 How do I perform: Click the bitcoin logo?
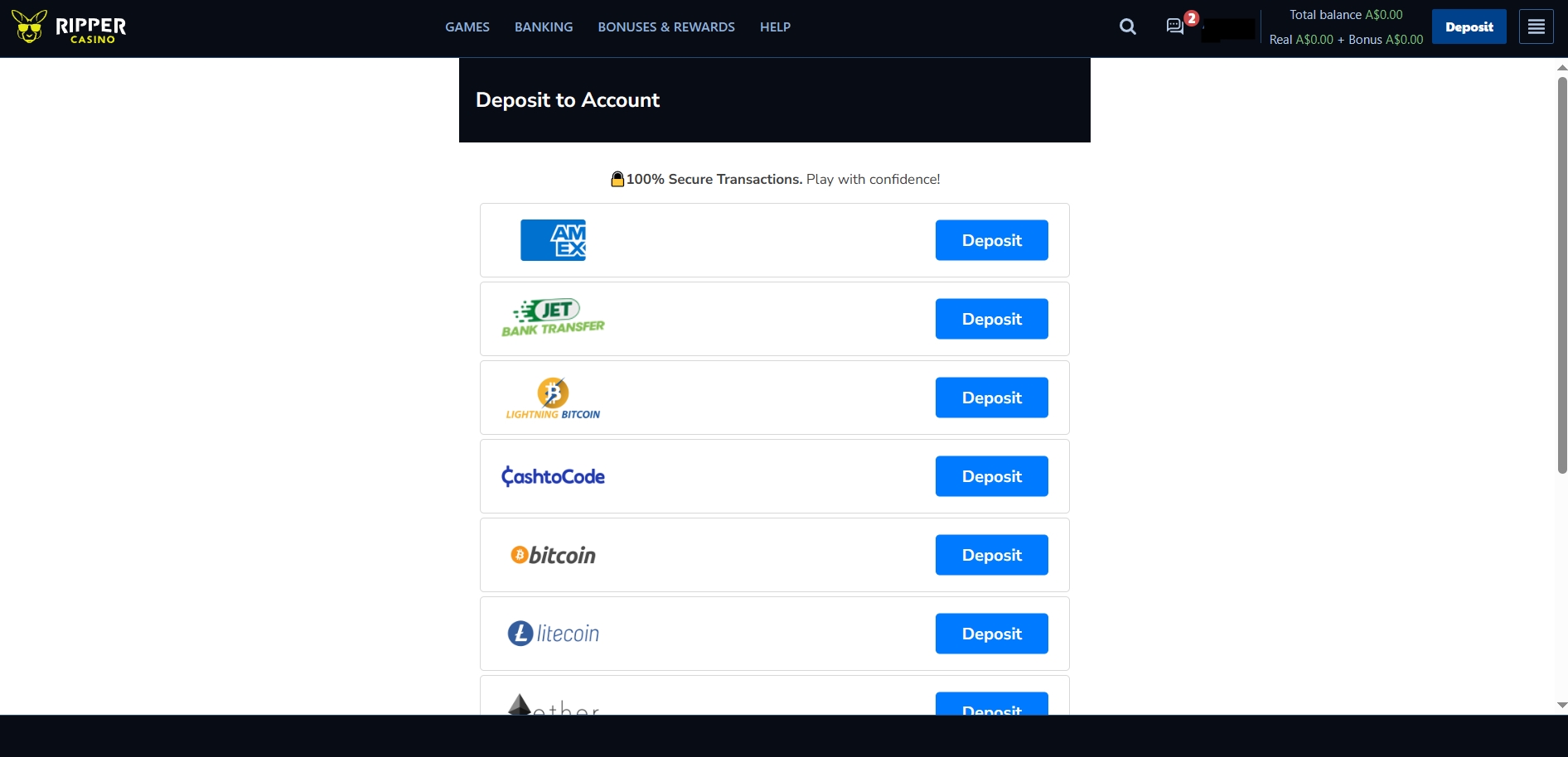[x=553, y=555]
